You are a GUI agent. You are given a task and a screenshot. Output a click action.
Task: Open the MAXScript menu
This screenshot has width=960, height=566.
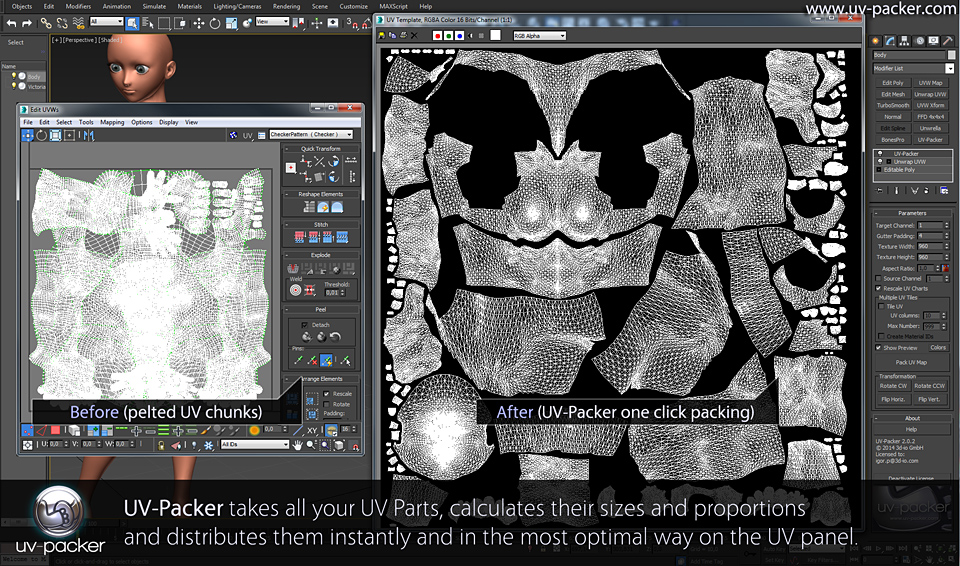pyautogui.click(x=393, y=6)
